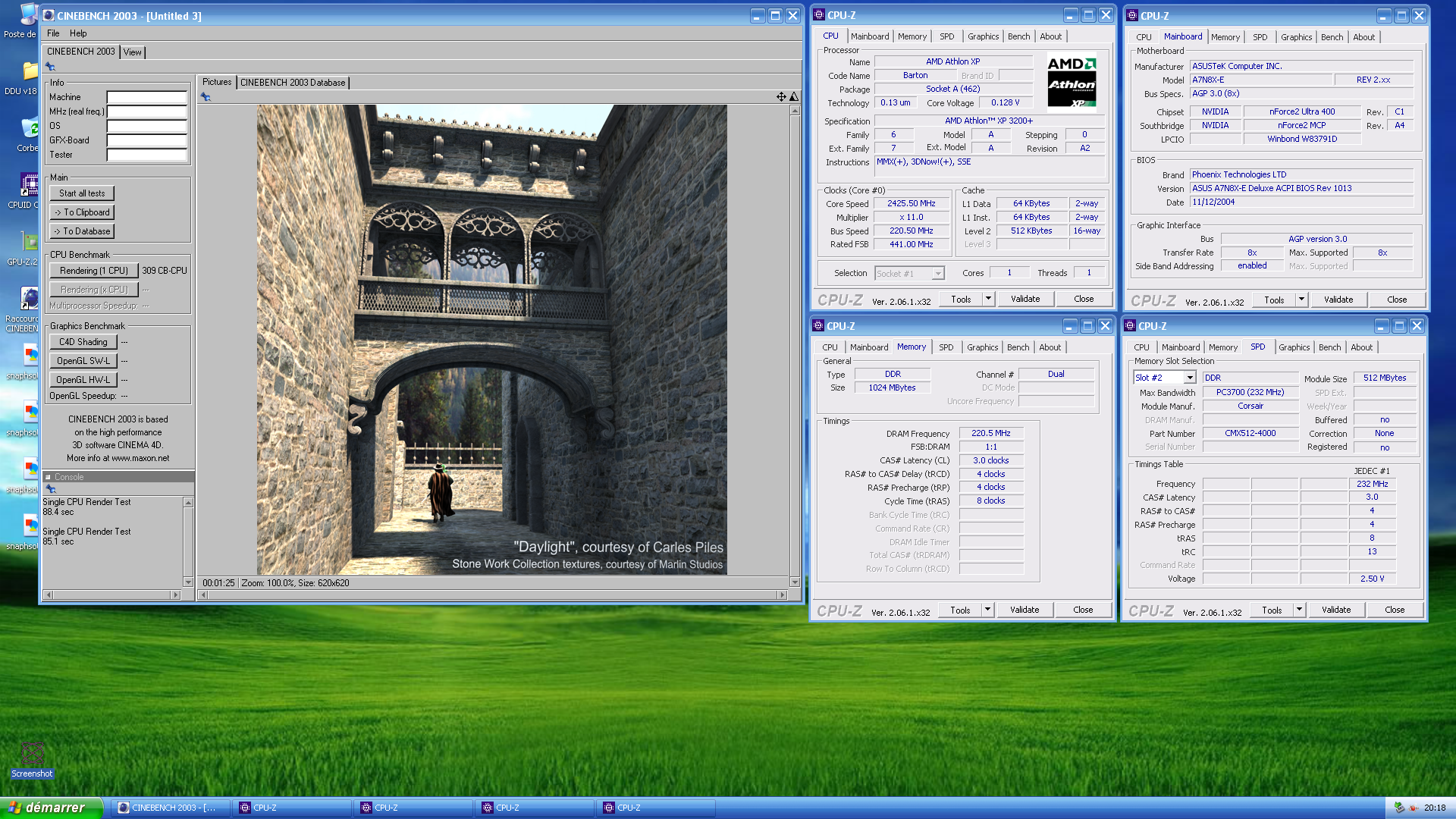Viewport: 1456px width, 819px height.
Task: Click Tools button in CPU-Z SPD window
Action: [1272, 610]
